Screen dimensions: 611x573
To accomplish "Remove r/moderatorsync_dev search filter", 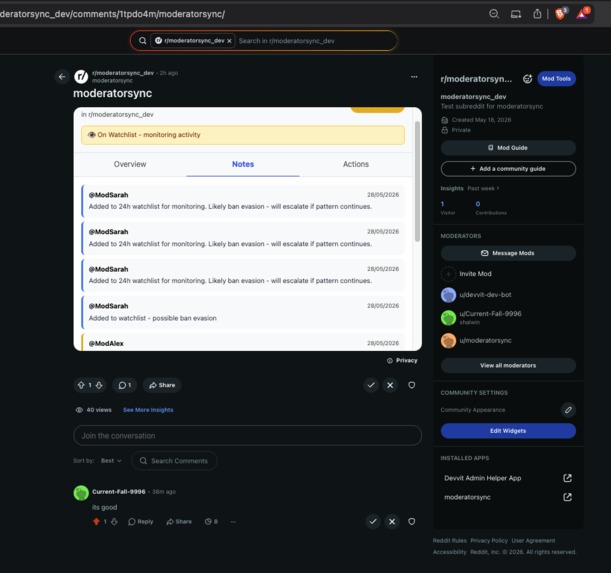I will pos(229,41).
